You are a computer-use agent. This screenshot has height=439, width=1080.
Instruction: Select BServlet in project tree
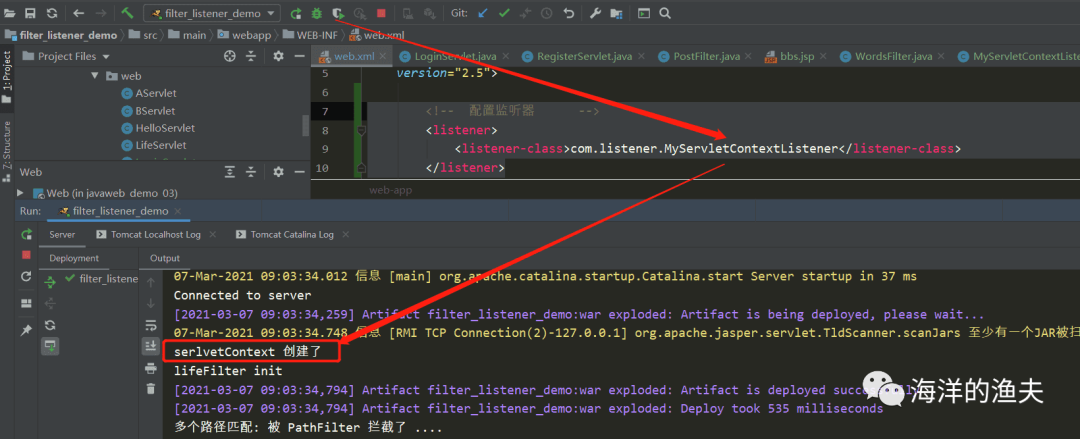point(148,110)
